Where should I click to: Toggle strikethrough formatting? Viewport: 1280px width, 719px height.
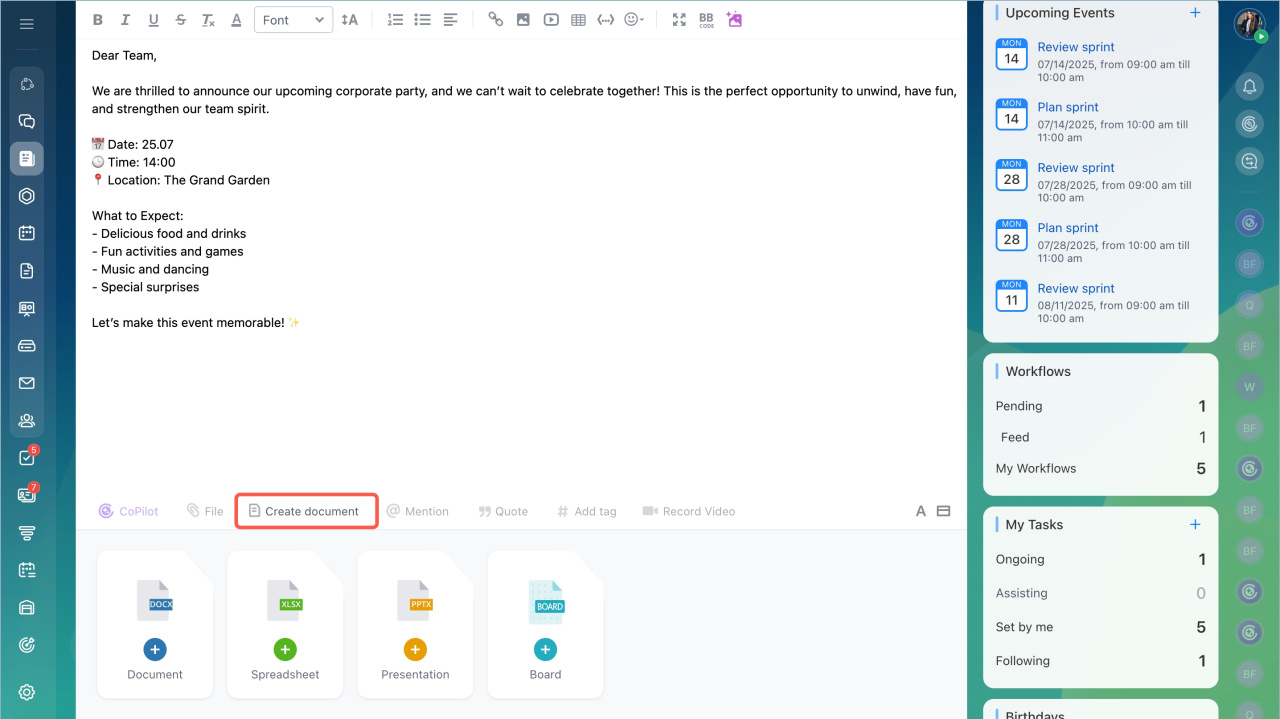click(x=180, y=20)
